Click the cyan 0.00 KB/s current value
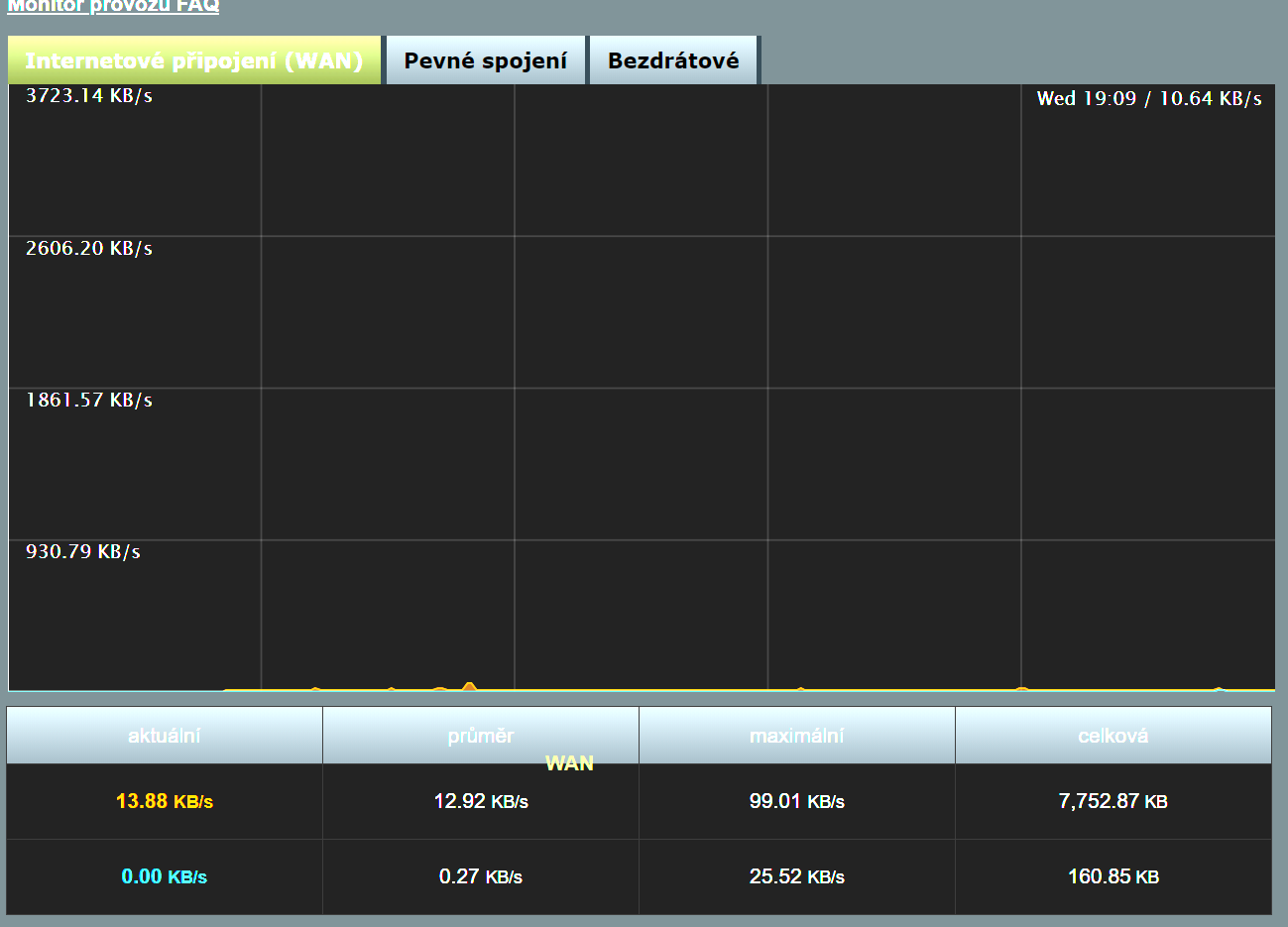The height and width of the screenshot is (927, 1288). tap(165, 876)
